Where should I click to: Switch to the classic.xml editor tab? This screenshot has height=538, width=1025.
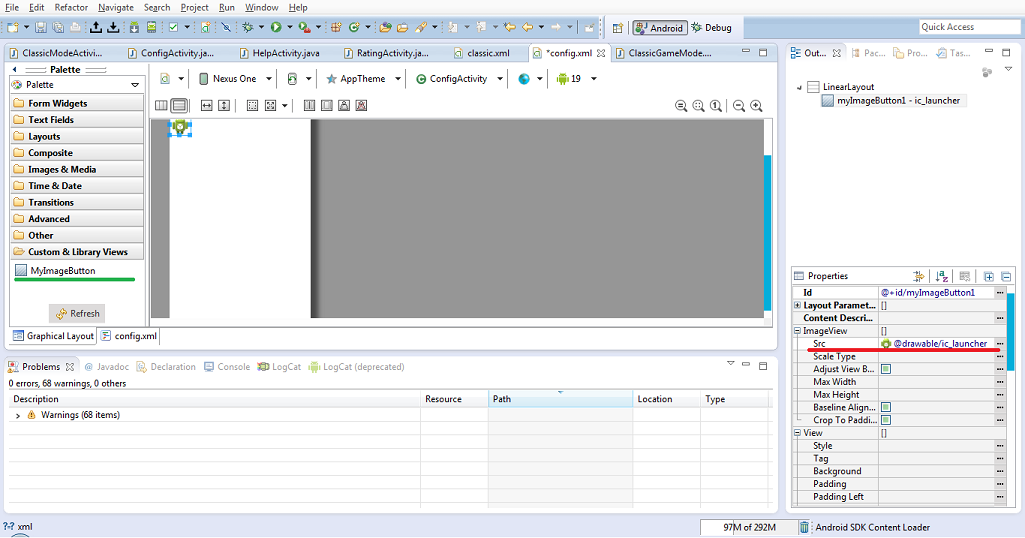481,53
